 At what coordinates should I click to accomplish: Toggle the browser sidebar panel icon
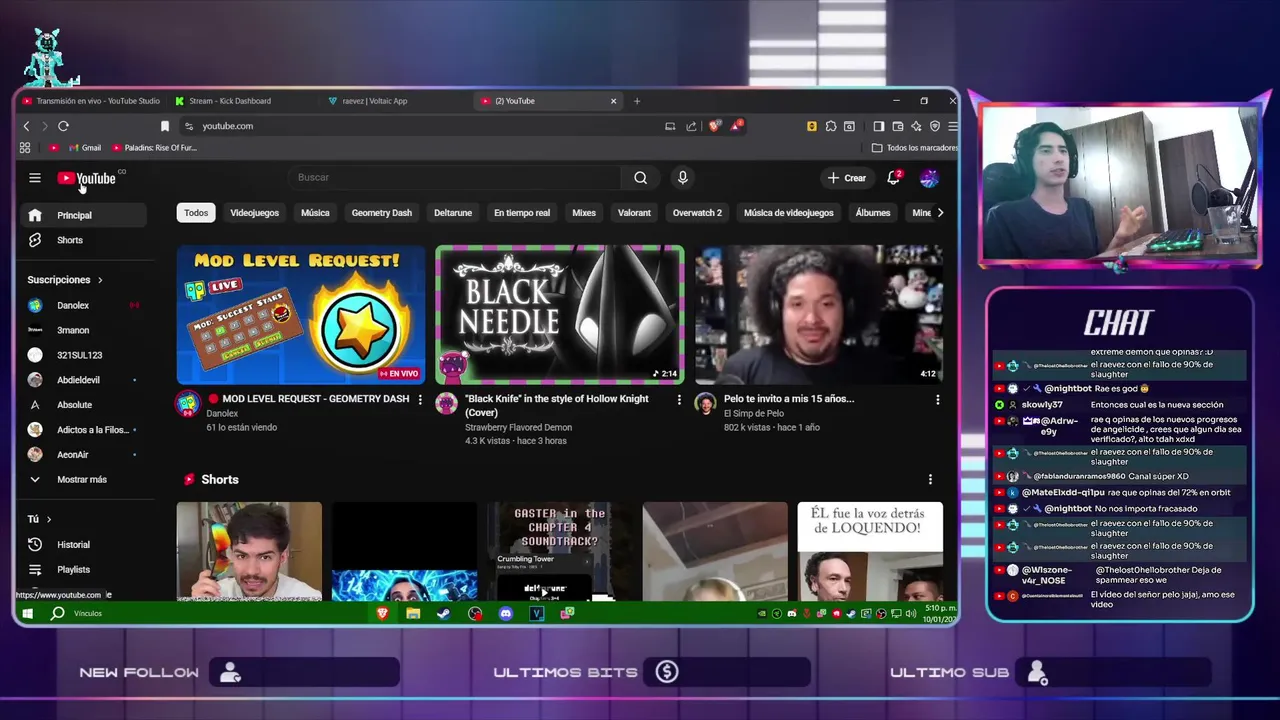coord(878,126)
